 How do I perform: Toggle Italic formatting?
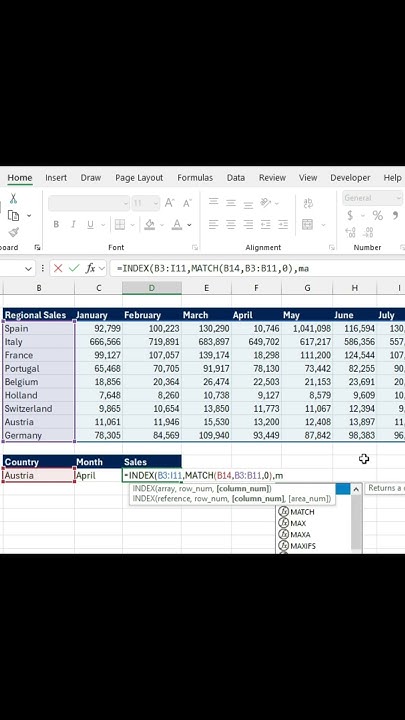[x=73, y=225]
